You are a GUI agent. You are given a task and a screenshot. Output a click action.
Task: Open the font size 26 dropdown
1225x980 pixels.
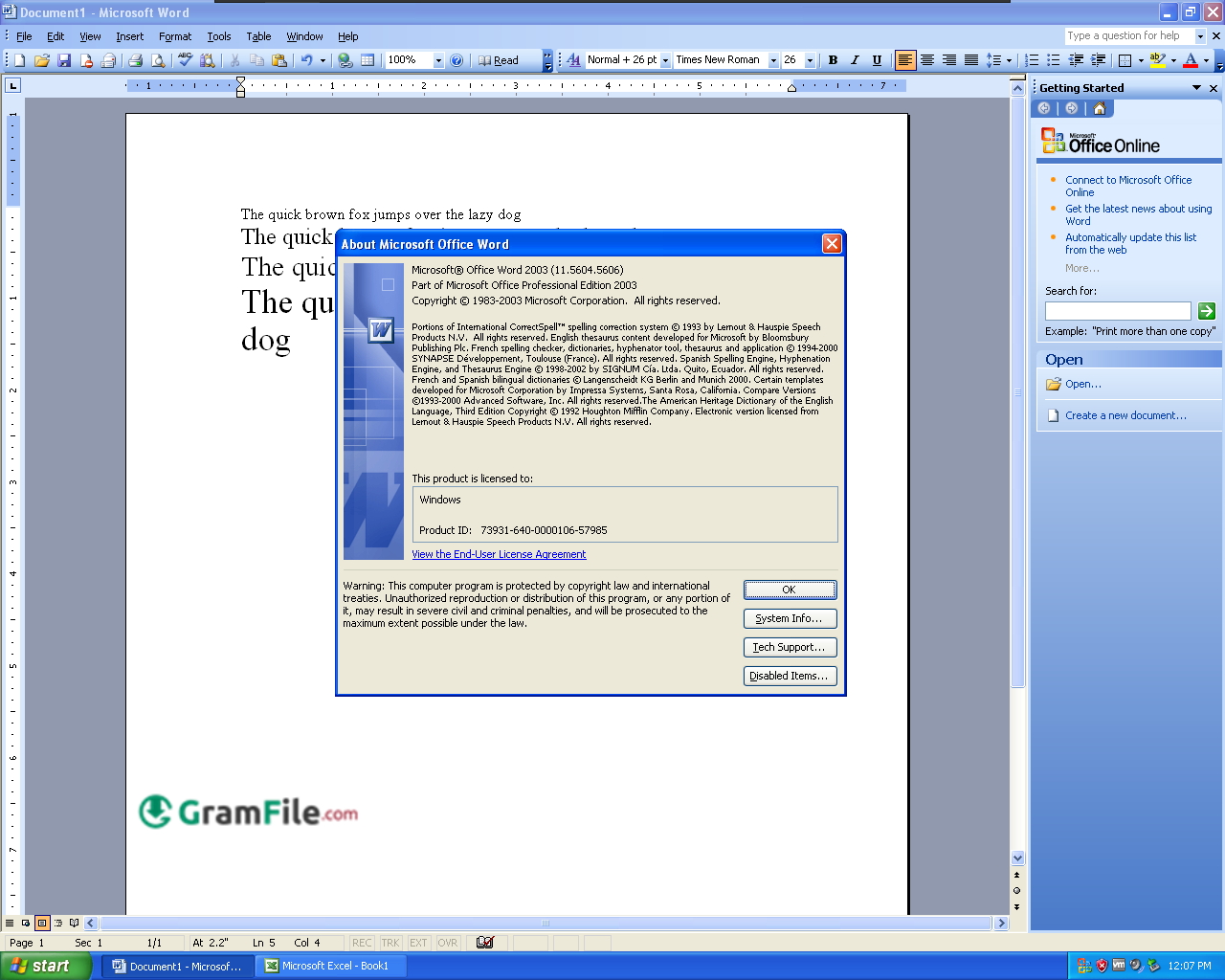(810, 60)
